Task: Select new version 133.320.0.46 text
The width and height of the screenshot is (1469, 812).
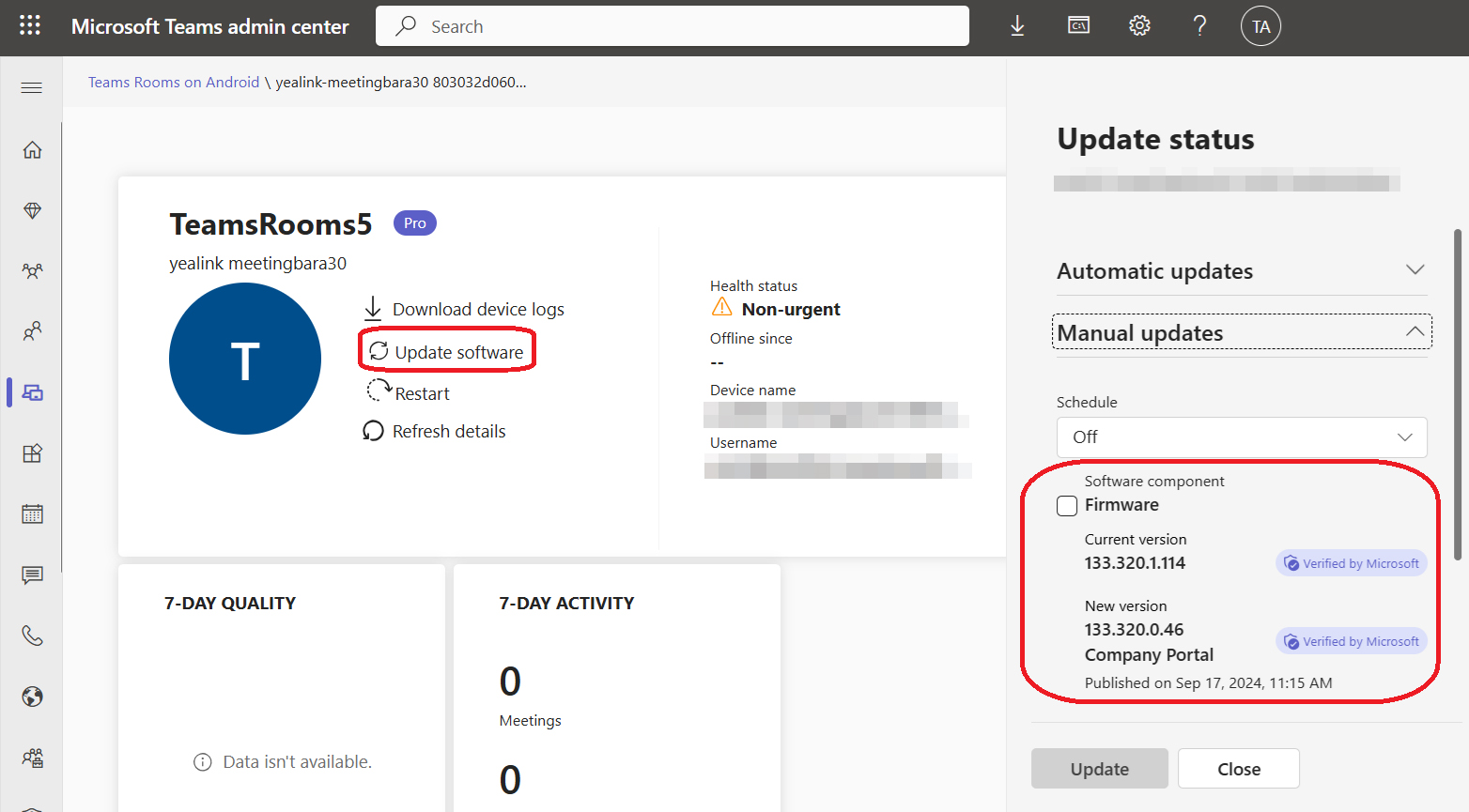Action: tap(1134, 630)
